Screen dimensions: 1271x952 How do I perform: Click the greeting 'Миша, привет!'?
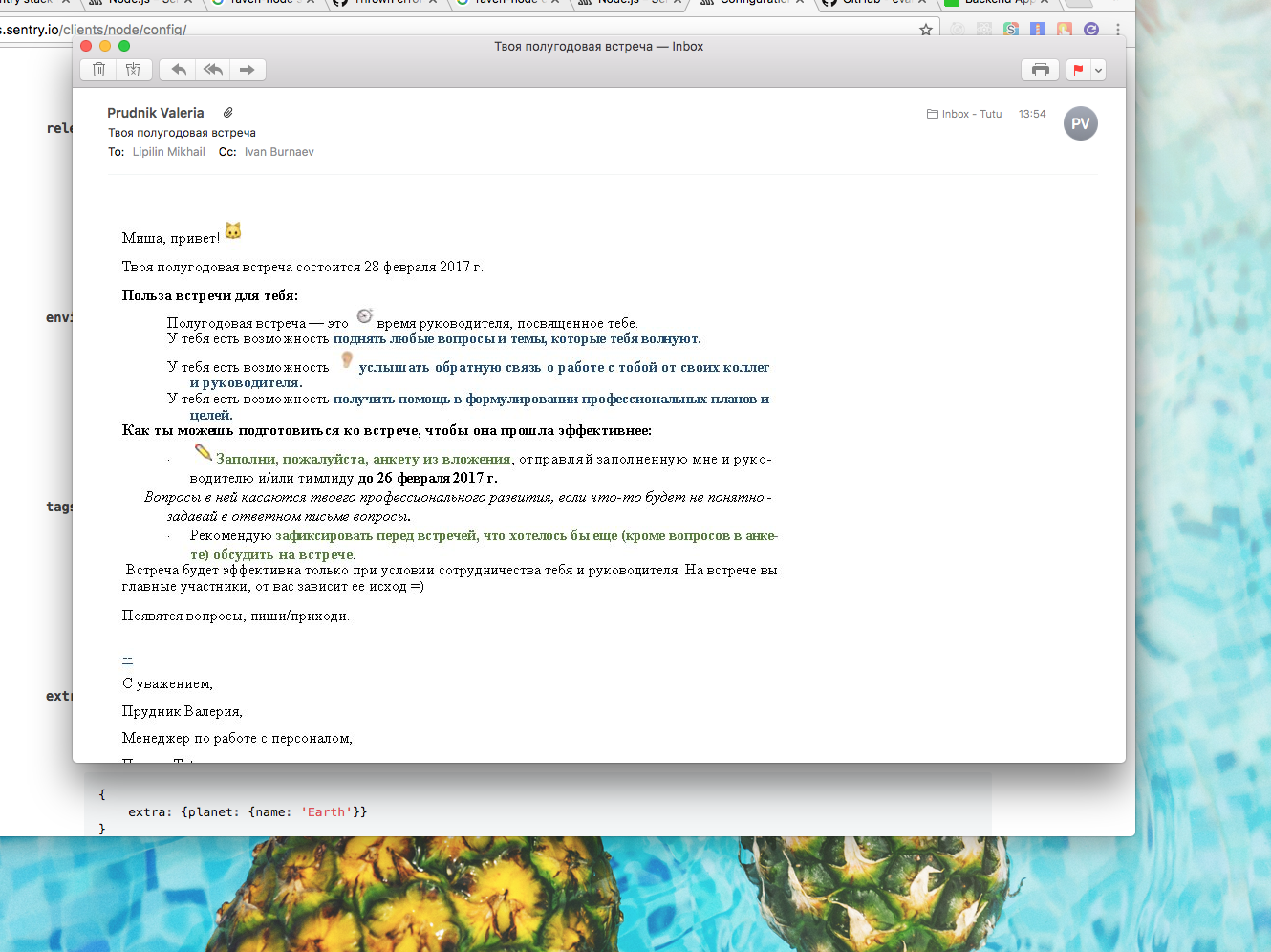click(171, 238)
